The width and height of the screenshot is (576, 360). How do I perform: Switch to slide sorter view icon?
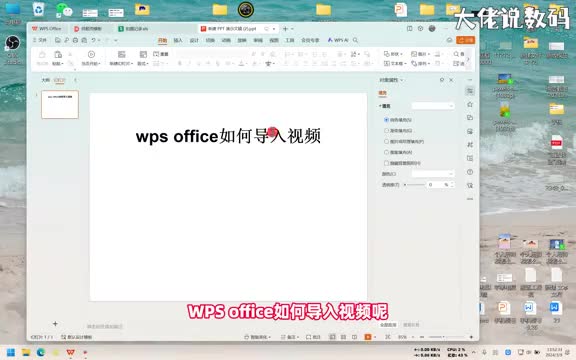tap(343, 337)
